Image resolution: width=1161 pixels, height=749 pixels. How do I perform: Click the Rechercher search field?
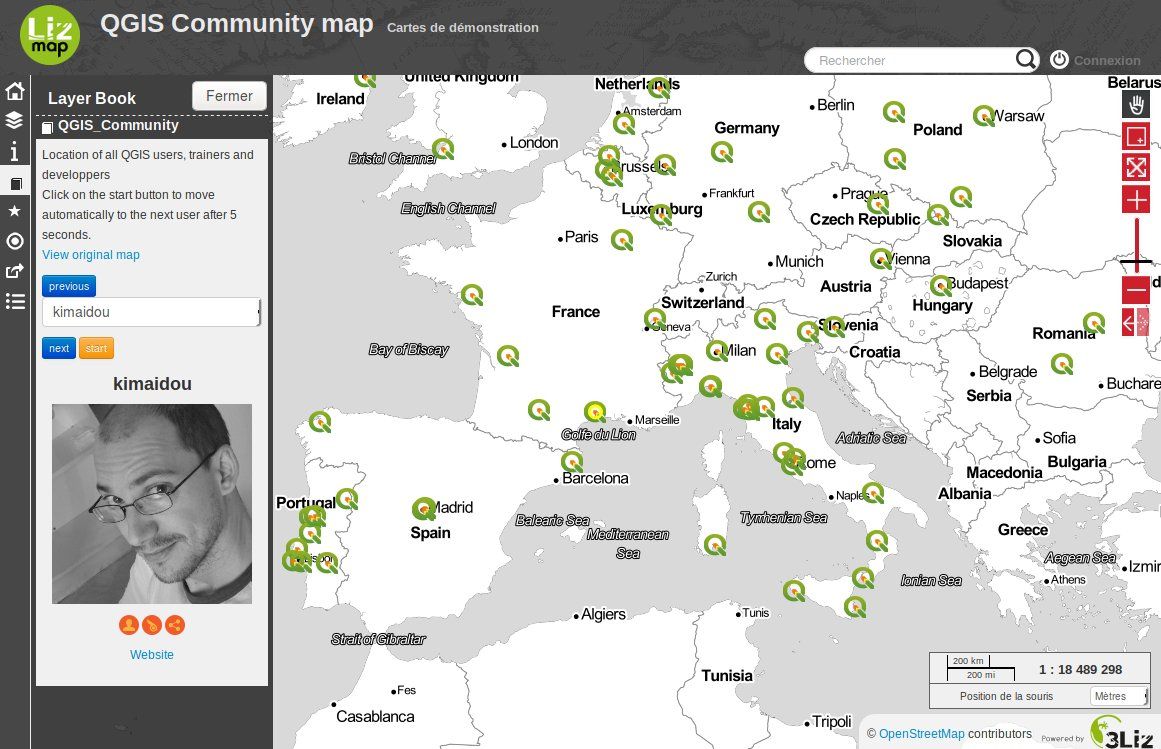tap(910, 61)
